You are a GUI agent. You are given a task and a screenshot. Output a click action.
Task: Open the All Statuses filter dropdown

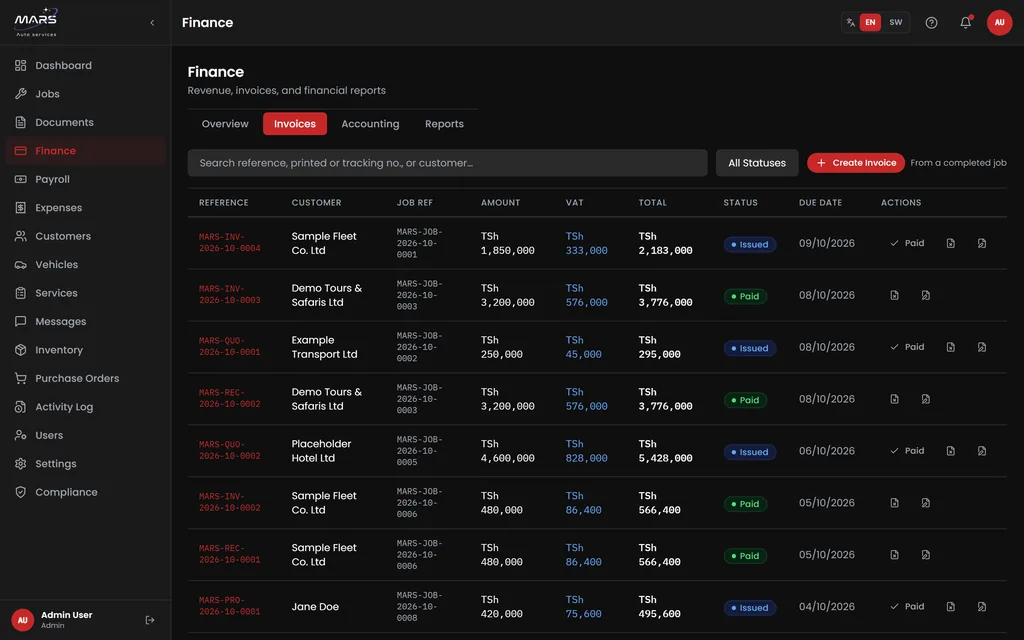pos(757,163)
